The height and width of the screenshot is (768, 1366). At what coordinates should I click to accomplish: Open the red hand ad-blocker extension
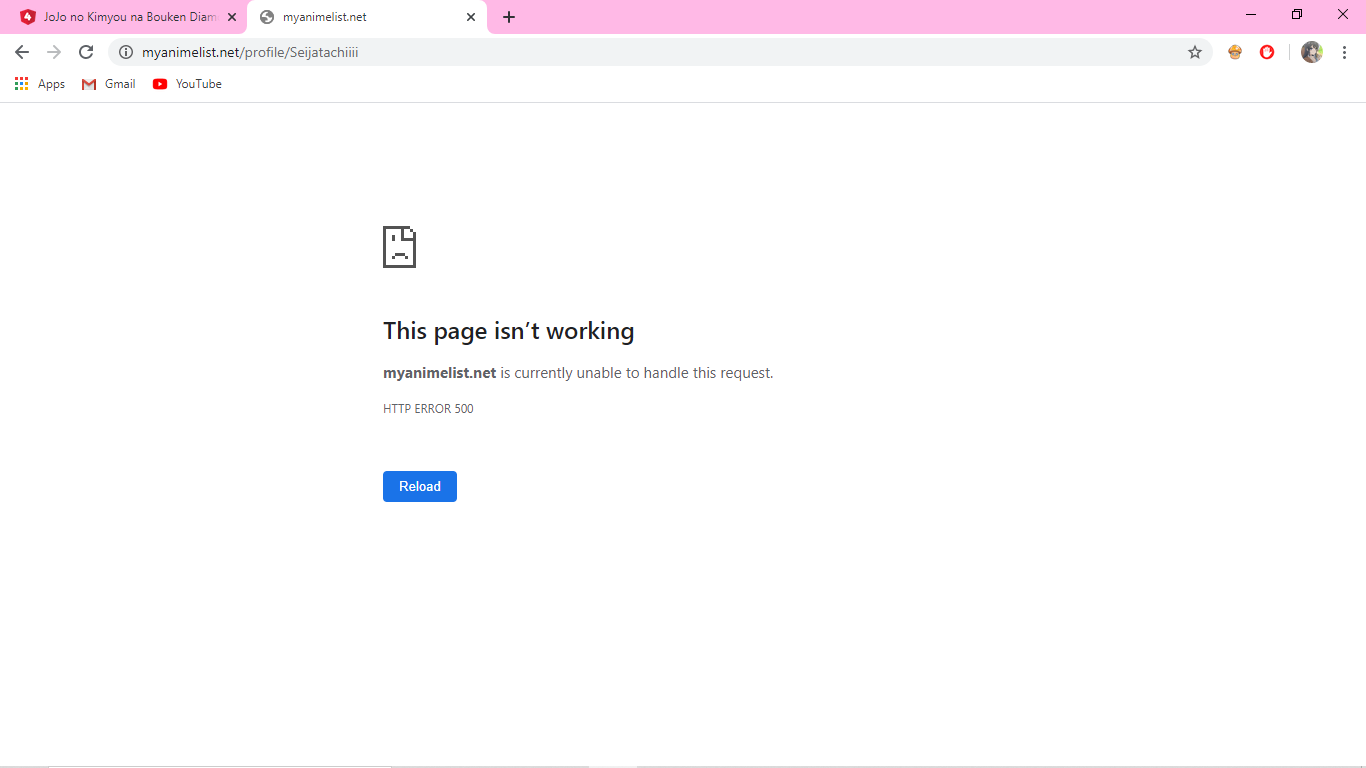1267,52
